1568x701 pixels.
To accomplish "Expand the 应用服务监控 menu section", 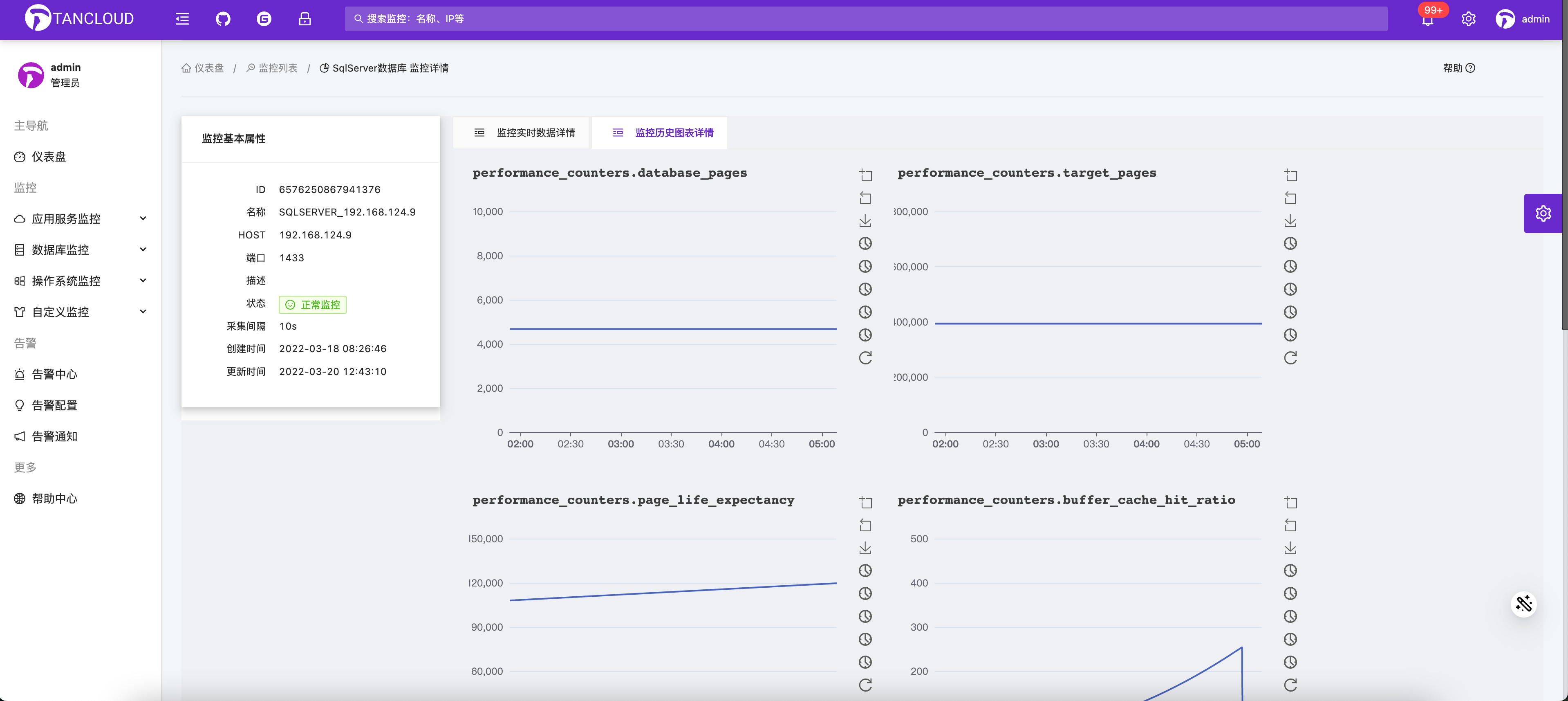I will point(80,219).
